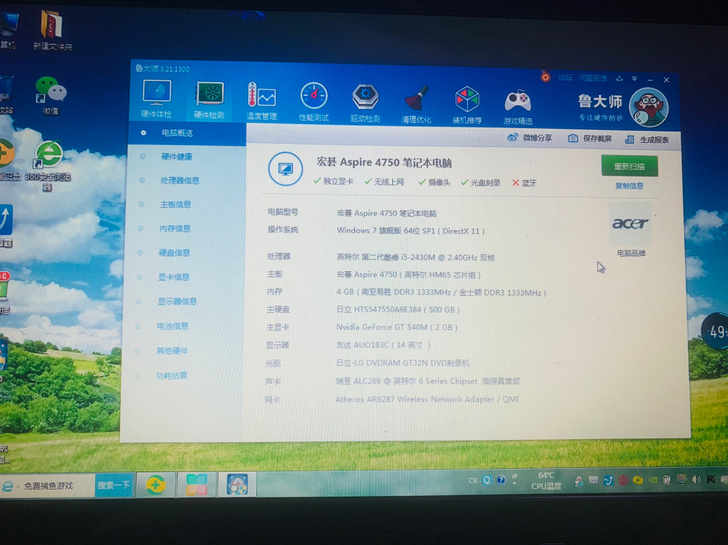The image size is (728, 545).
Task: Click the AUO183C display value text
Action: 383,345
